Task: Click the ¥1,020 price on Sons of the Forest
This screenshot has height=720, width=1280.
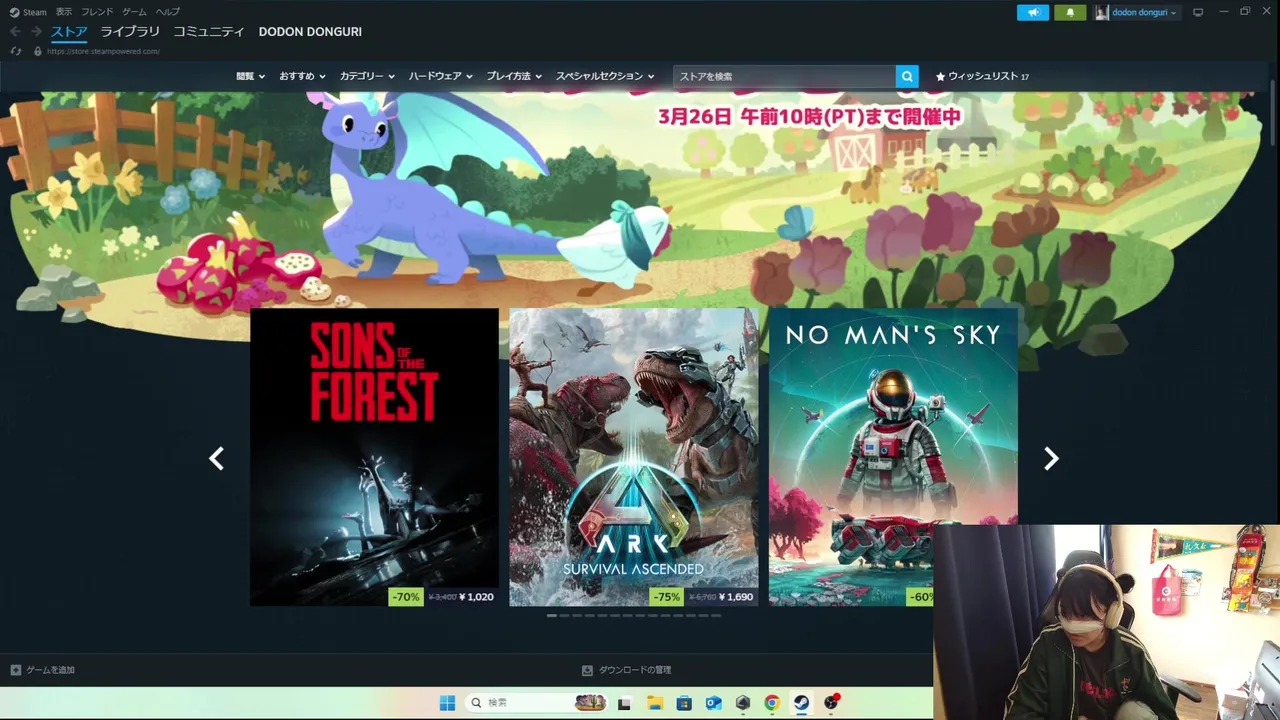Action: tap(476, 596)
